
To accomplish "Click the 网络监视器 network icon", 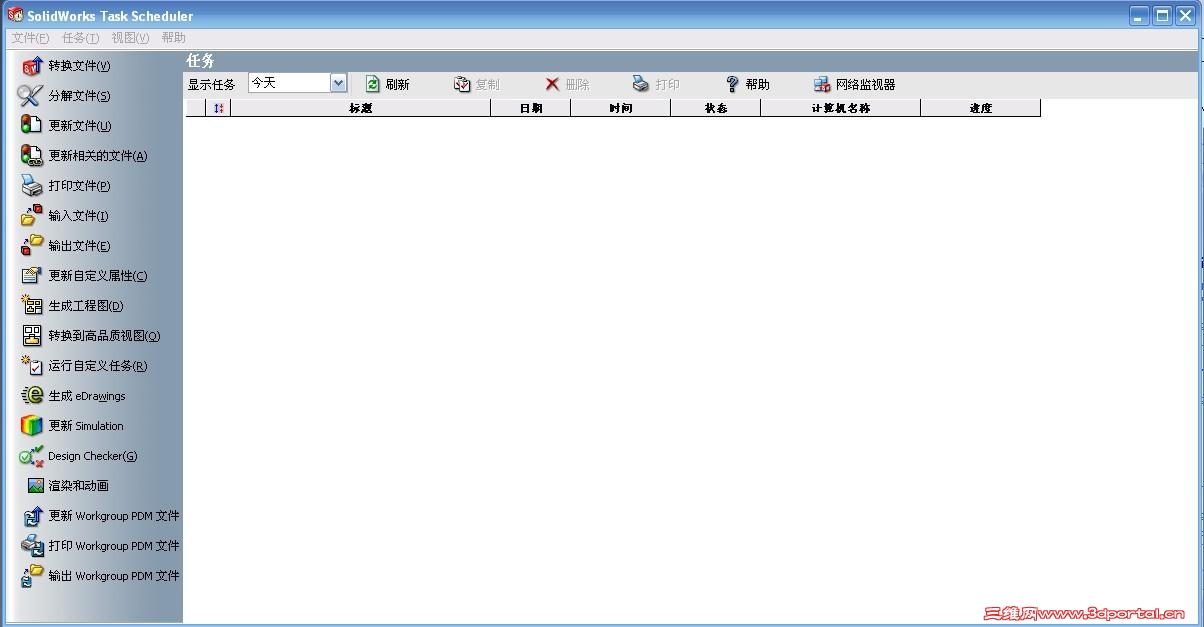I will (822, 85).
